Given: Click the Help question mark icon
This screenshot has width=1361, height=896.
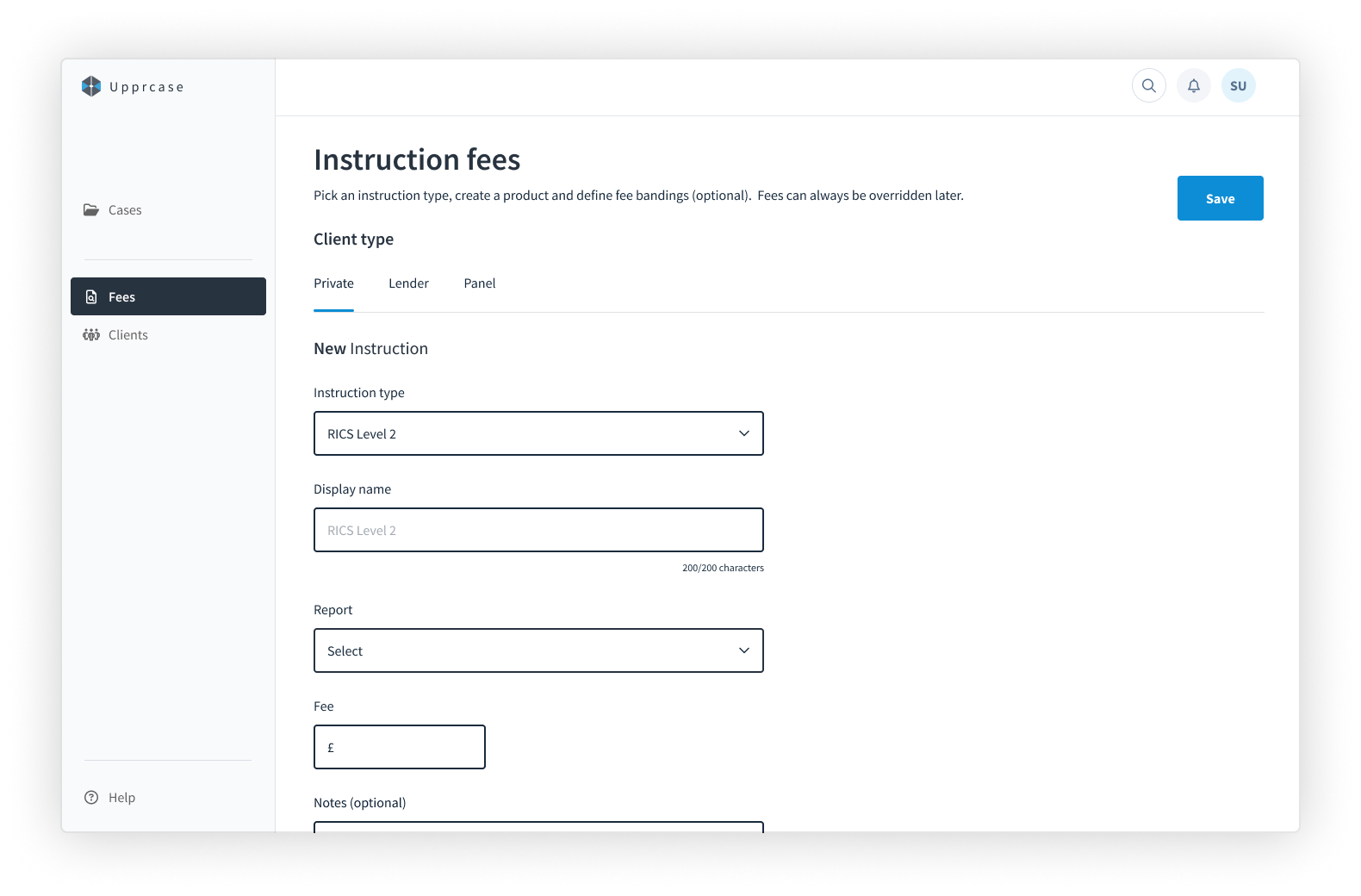Looking at the screenshot, I should tap(91, 797).
